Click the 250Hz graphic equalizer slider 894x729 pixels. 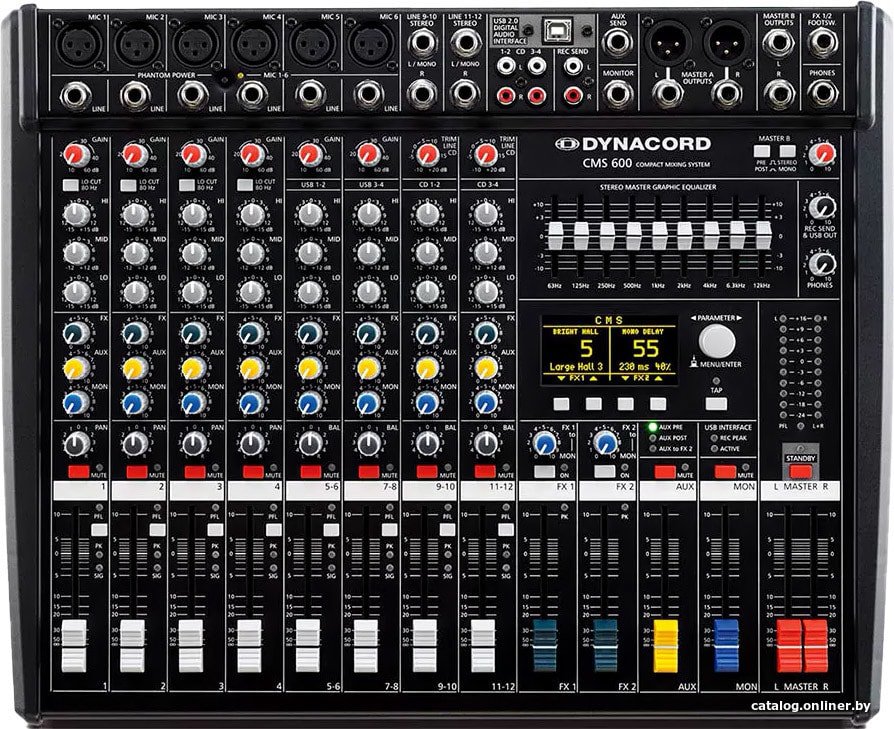pyautogui.click(x=607, y=235)
